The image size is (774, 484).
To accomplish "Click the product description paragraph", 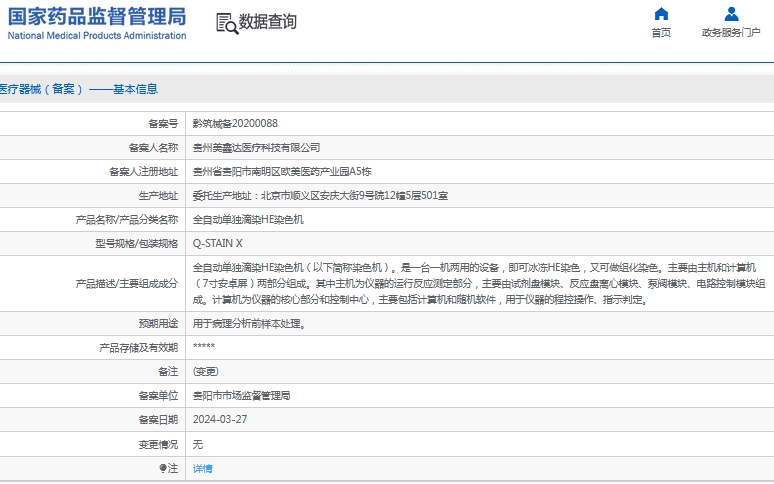I will 479,284.
